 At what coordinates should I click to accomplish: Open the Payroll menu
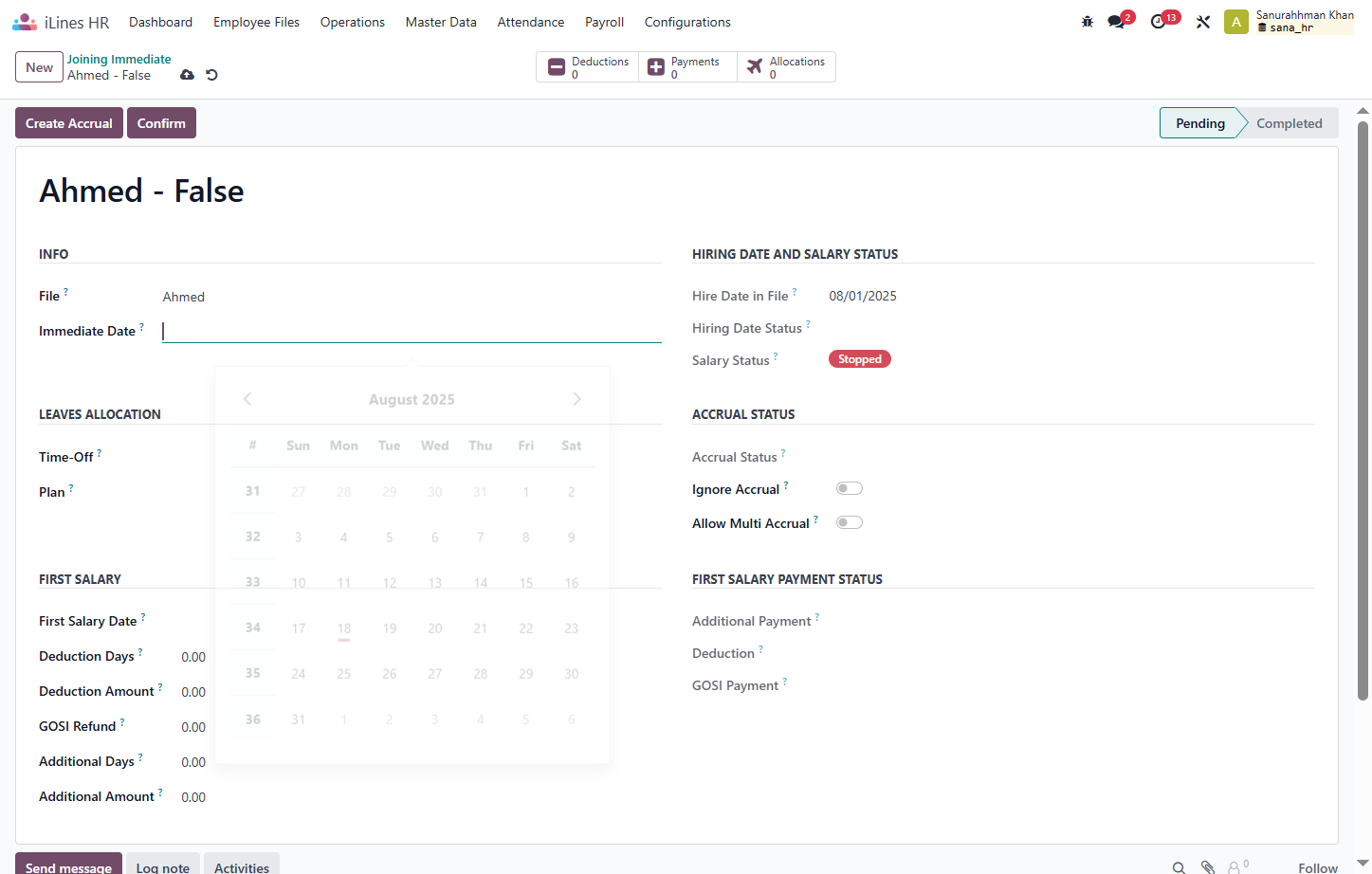[x=605, y=22]
